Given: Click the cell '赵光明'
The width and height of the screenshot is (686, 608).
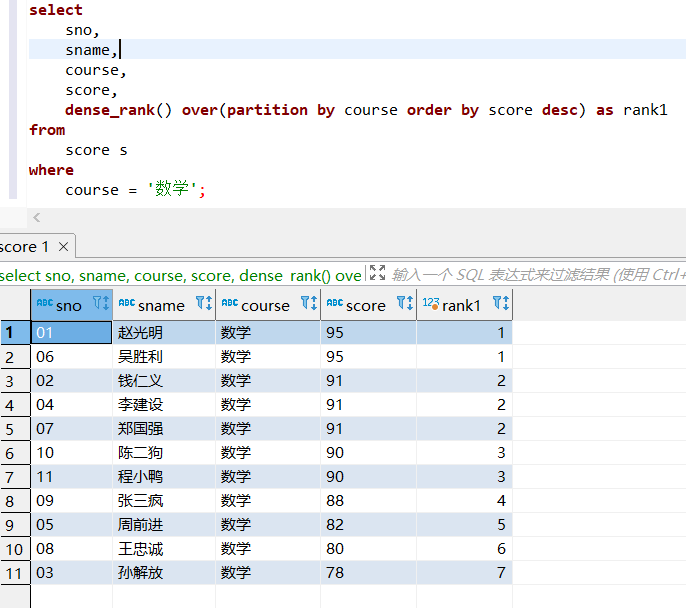Looking at the screenshot, I should tap(164, 332).
